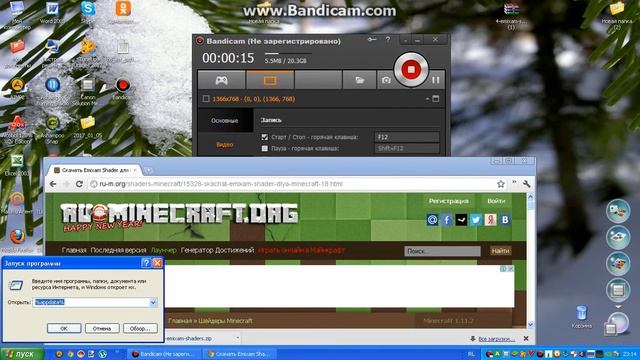Open the Chrome wrench menu
640x360 pixels.
tap(527, 184)
